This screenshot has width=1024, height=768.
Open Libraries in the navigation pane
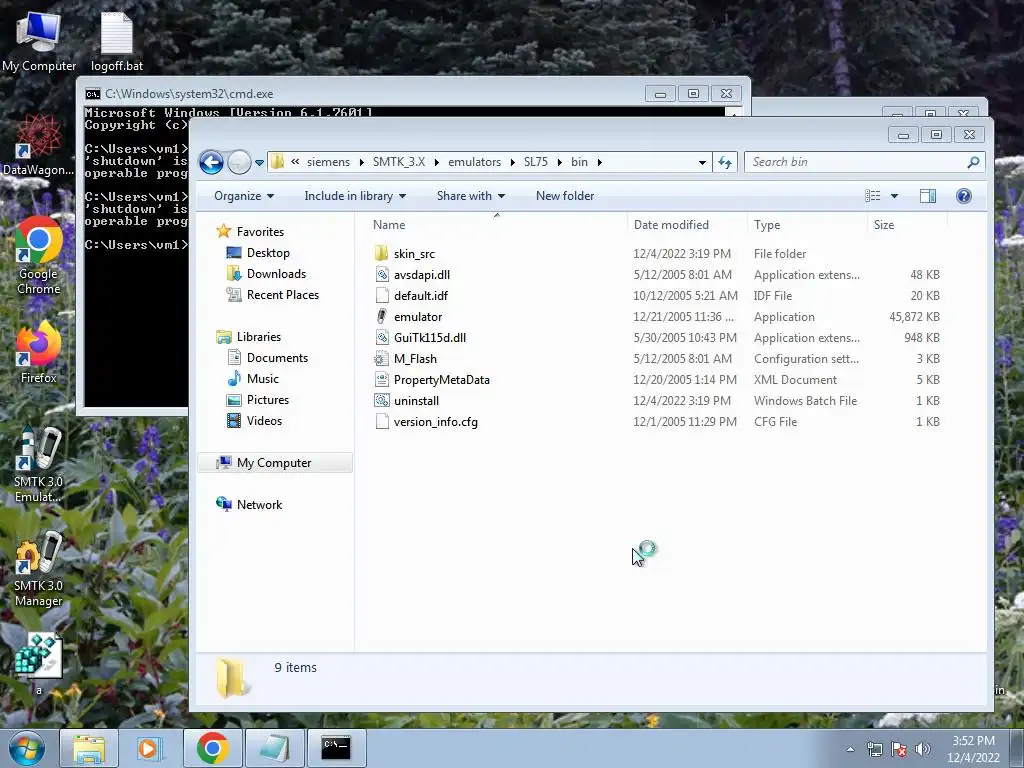[259, 337]
